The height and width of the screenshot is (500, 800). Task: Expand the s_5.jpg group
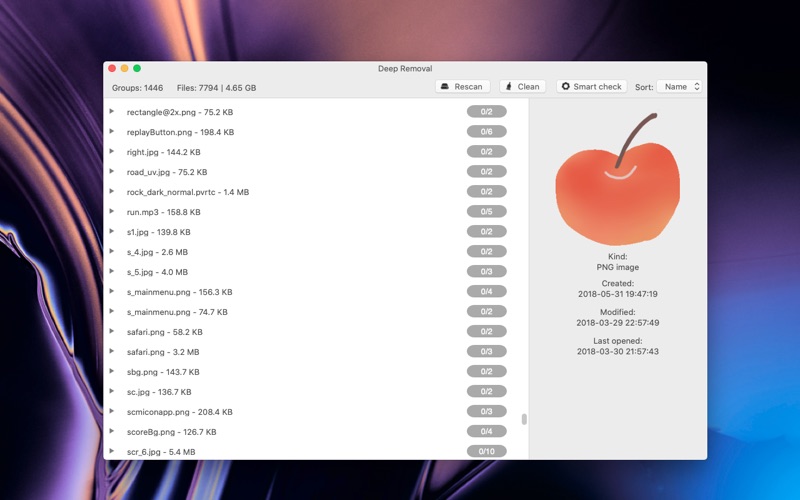tap(112, 271)
